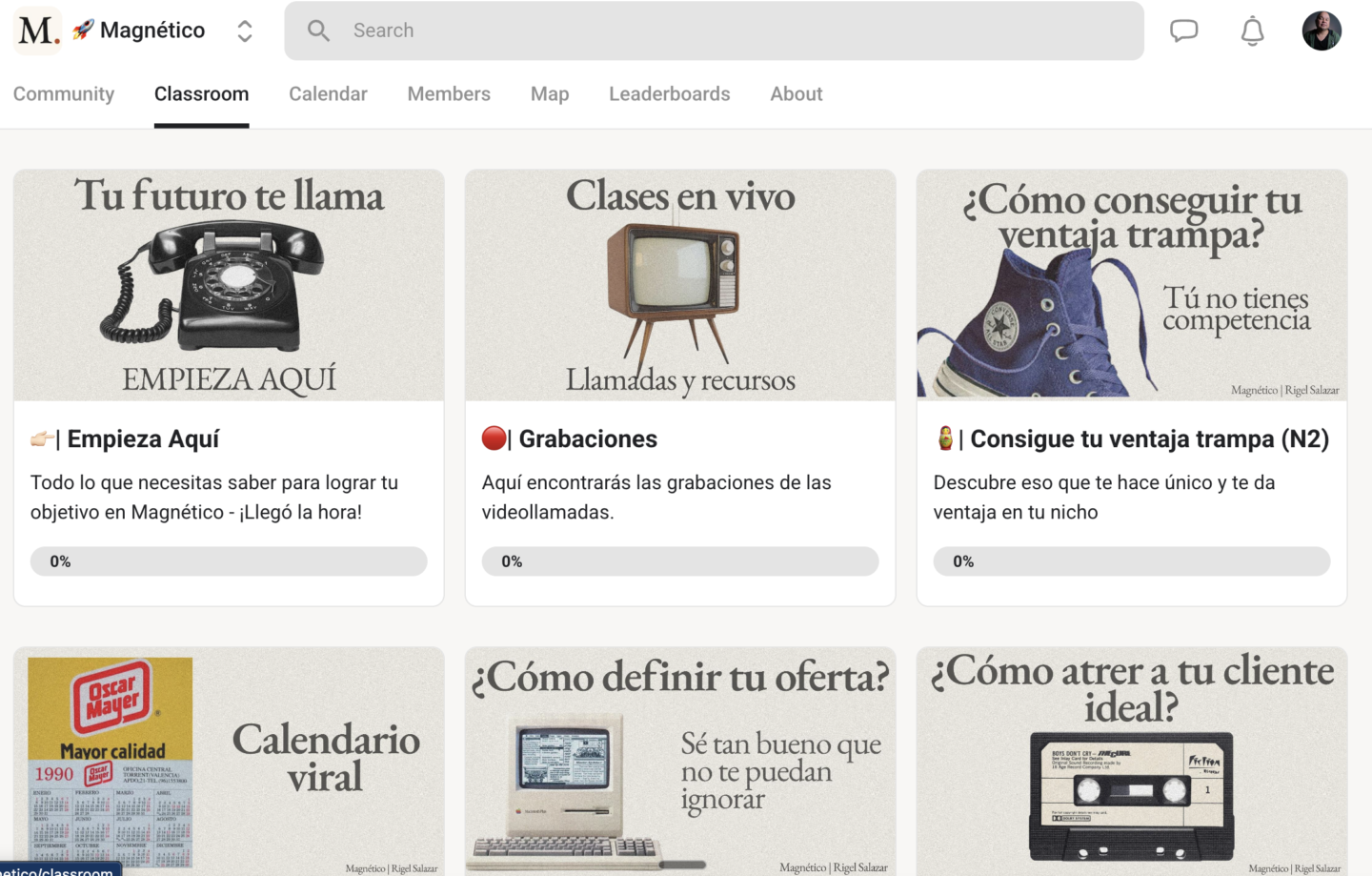The width and height of the screenshot is (1372, 876).
Task: Go to the Members tab
Action: point(449,93)
